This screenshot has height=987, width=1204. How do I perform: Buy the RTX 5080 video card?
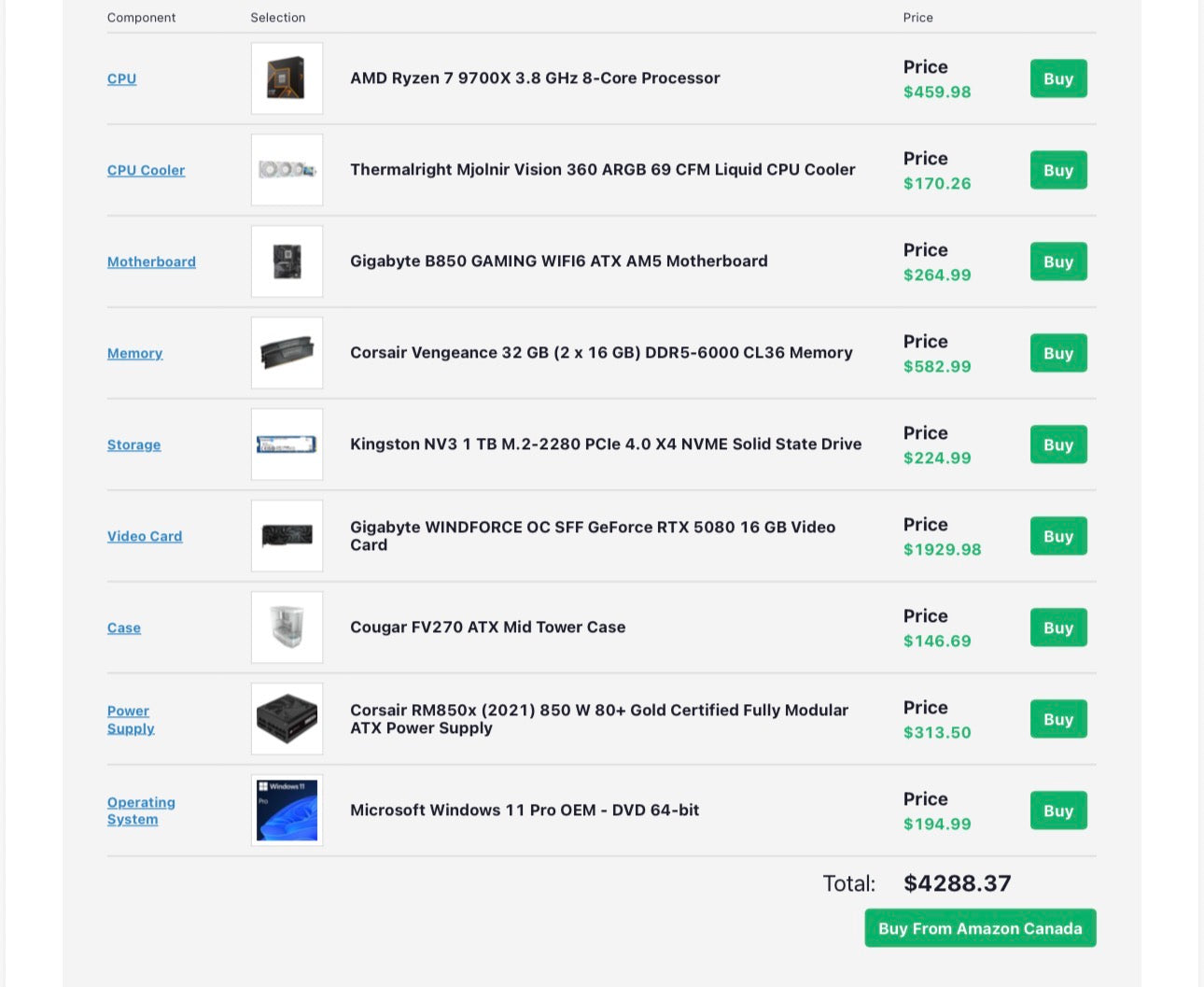point(1057,536)
